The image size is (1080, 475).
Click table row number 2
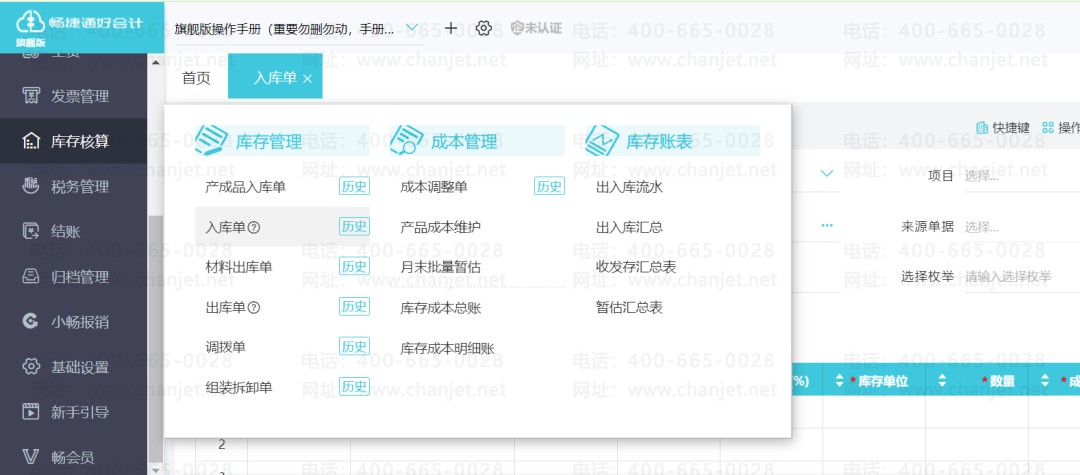(x=222, y=445)
